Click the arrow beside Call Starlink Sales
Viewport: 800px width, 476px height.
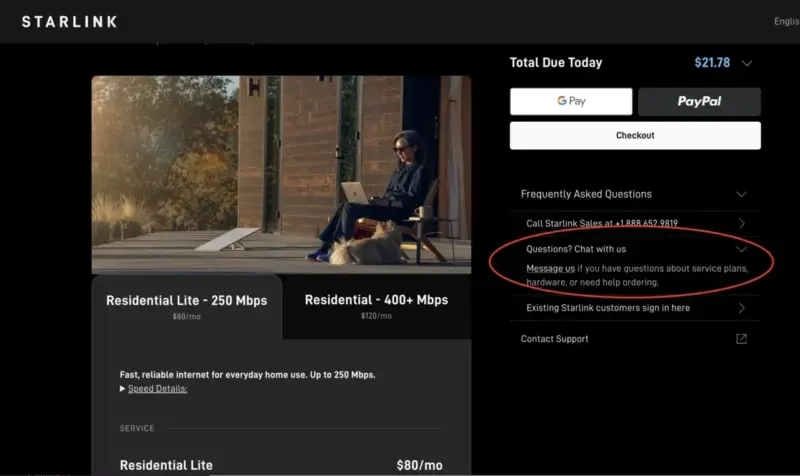(x=741, y=224)
